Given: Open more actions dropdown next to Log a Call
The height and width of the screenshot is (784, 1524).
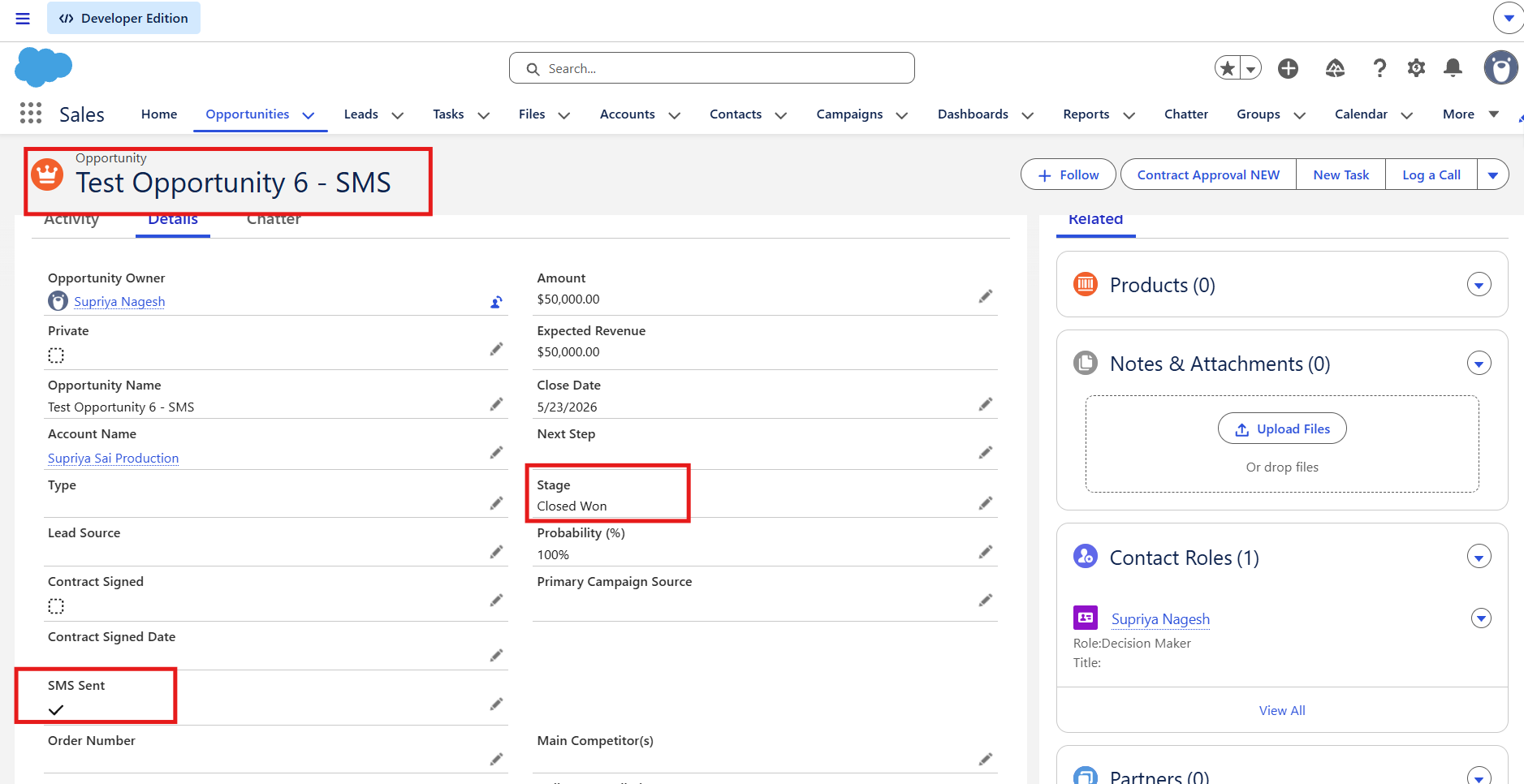Looking at the screenshot, I should [1492, 174].
